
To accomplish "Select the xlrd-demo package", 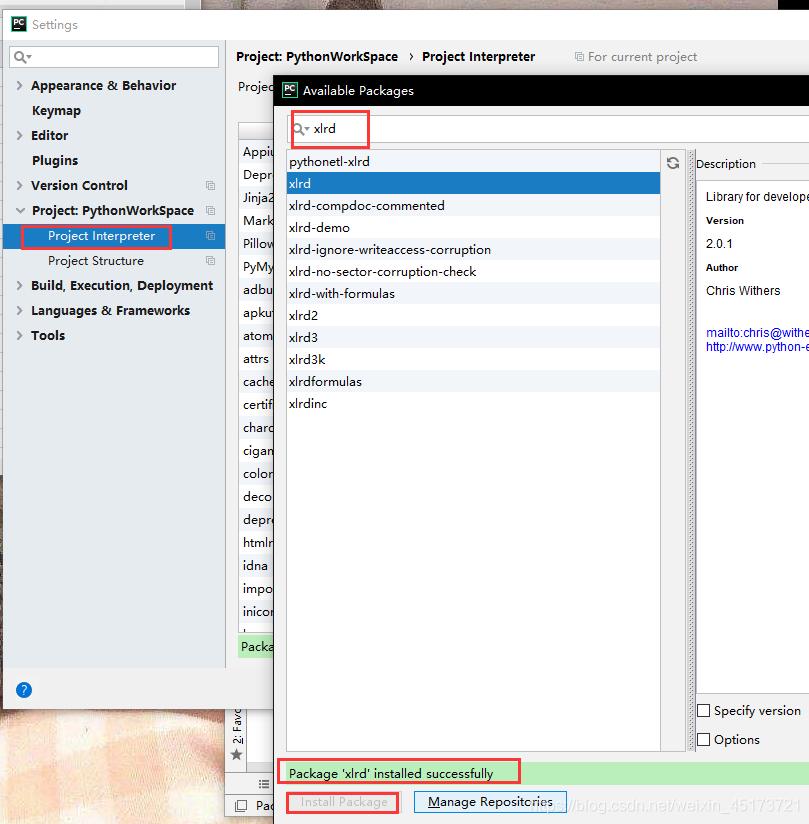I will coord(473,228).
